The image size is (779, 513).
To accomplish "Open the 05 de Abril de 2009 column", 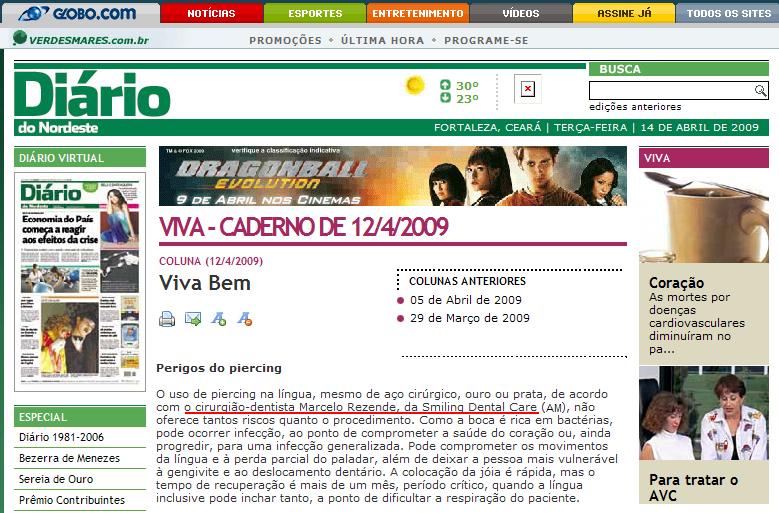I will [465, 300].
